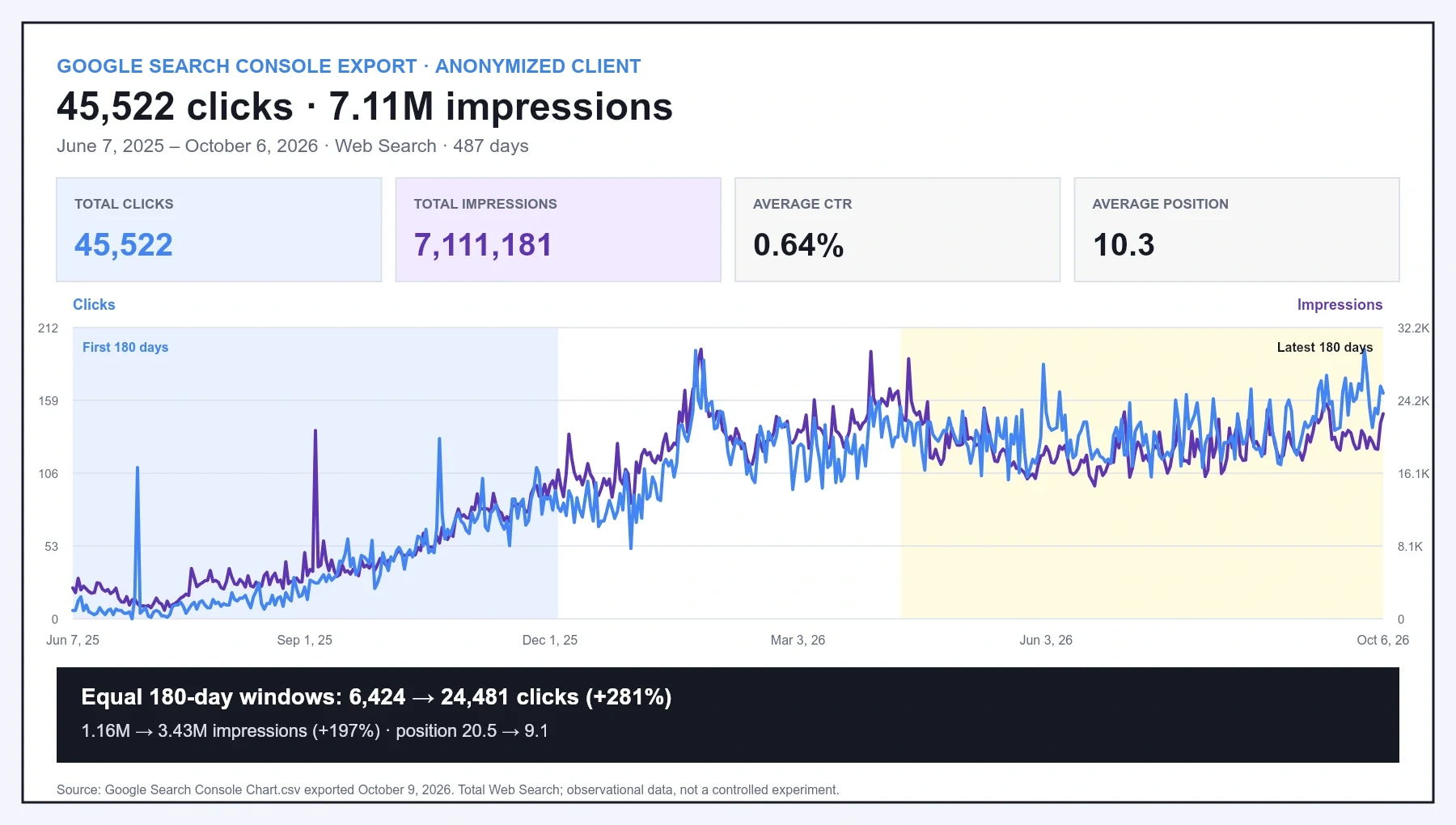Click the Total Clicks metric card
Viewport: 1456px width, 825px height.
coord(219,230)
